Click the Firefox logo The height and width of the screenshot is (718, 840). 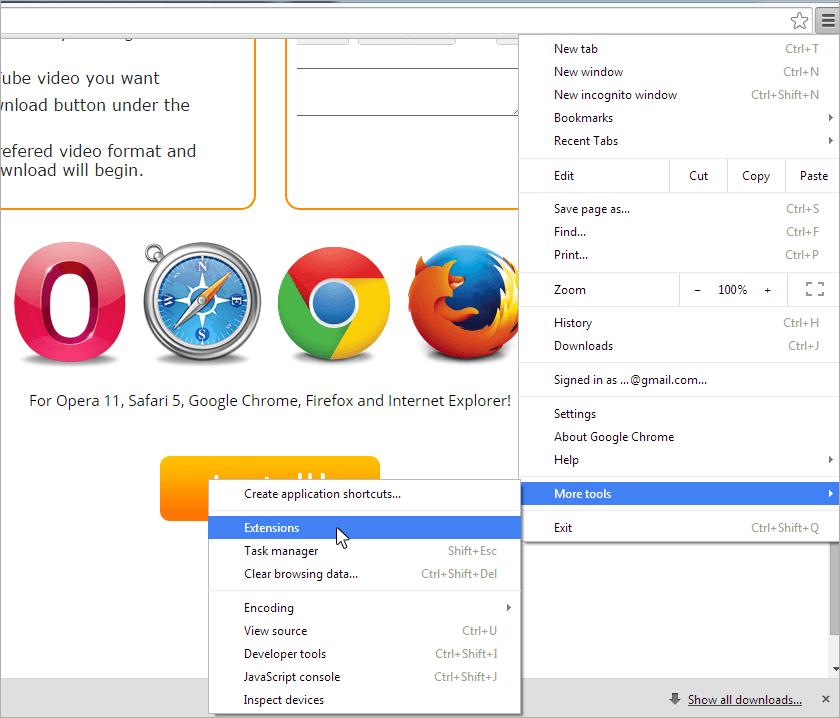[463, 302]
